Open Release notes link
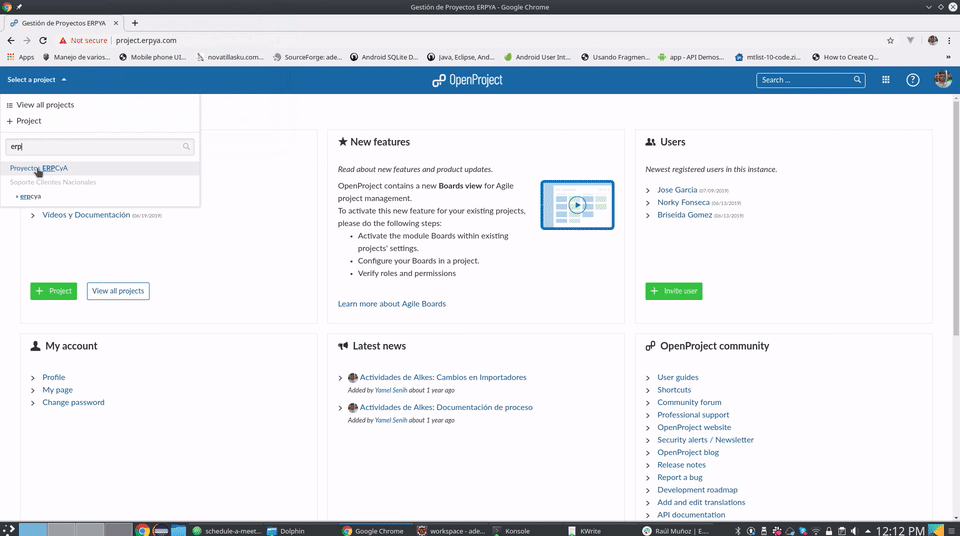This screenshot has width=960, height=536. pyautogui.click(x=681, y=465)
